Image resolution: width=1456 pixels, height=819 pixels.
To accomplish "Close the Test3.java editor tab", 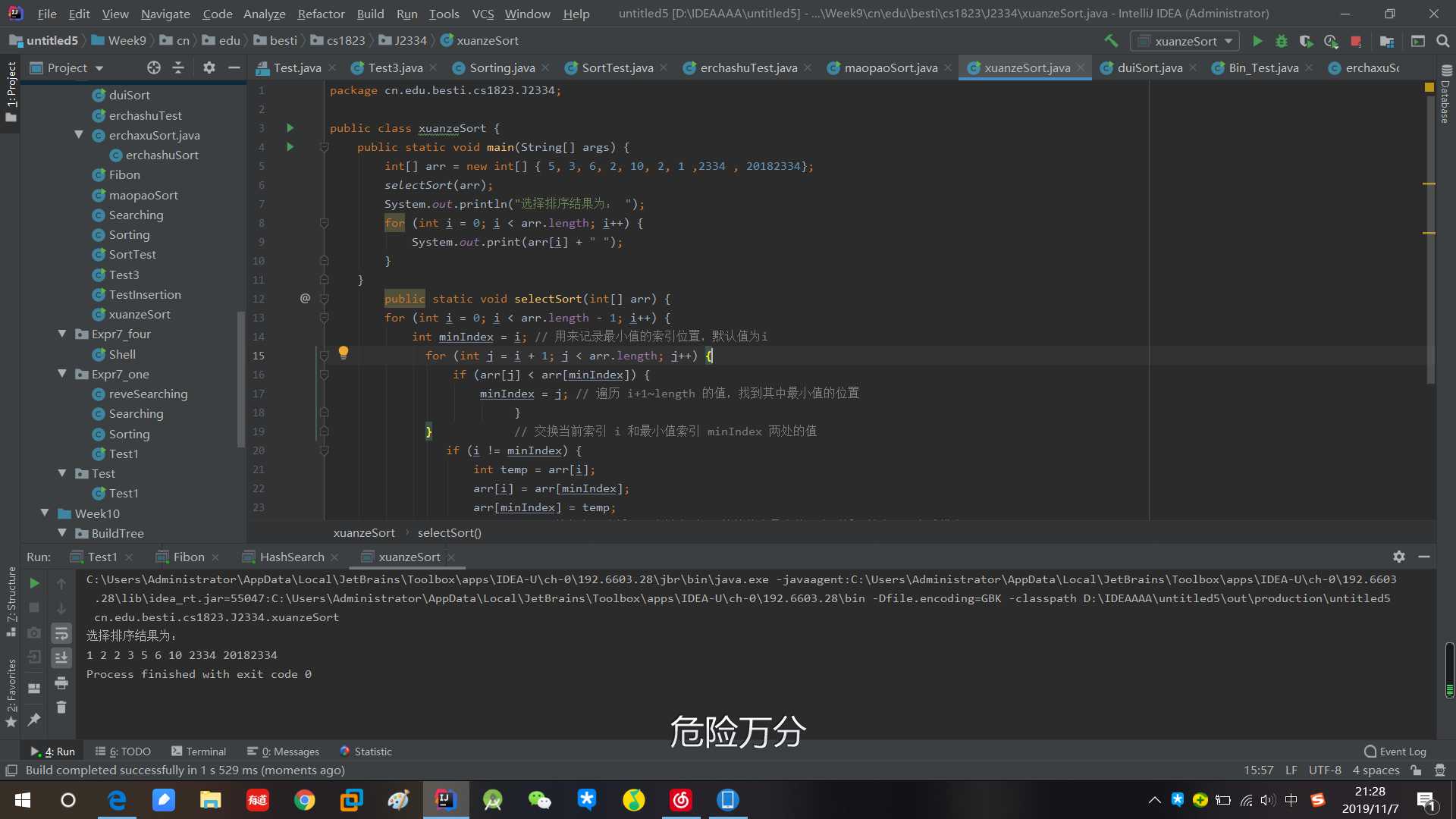I will (x=433, y=67).
